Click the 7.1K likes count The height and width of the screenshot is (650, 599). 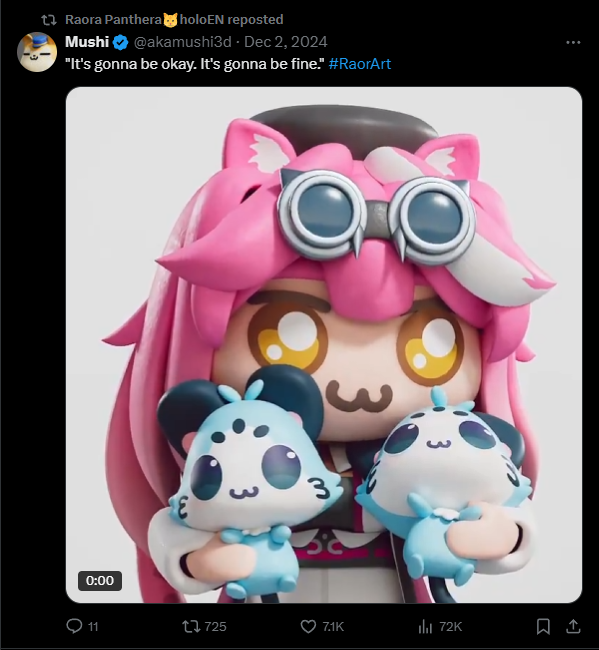[x=333, y=626]
